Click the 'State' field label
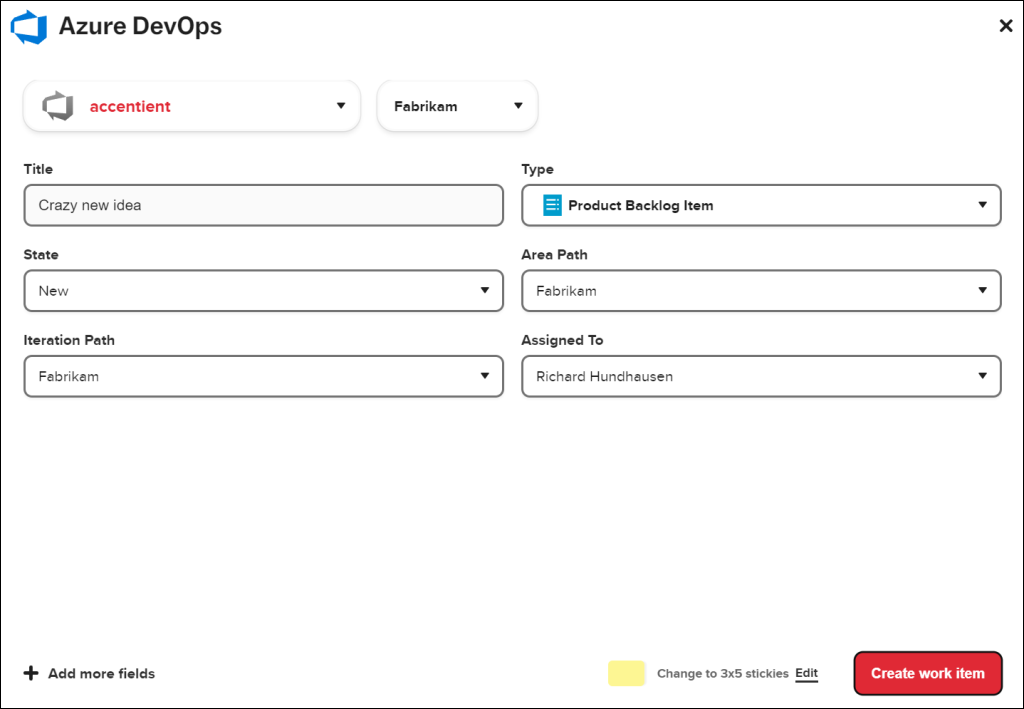Screen dimensions: 1024x709 point(41,255)
